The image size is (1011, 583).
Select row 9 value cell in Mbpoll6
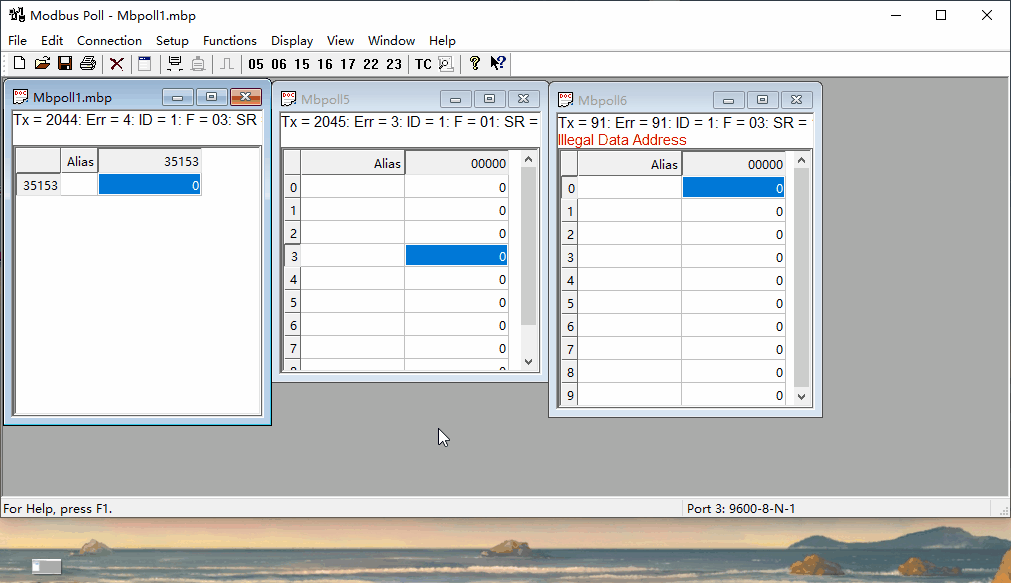734,395
